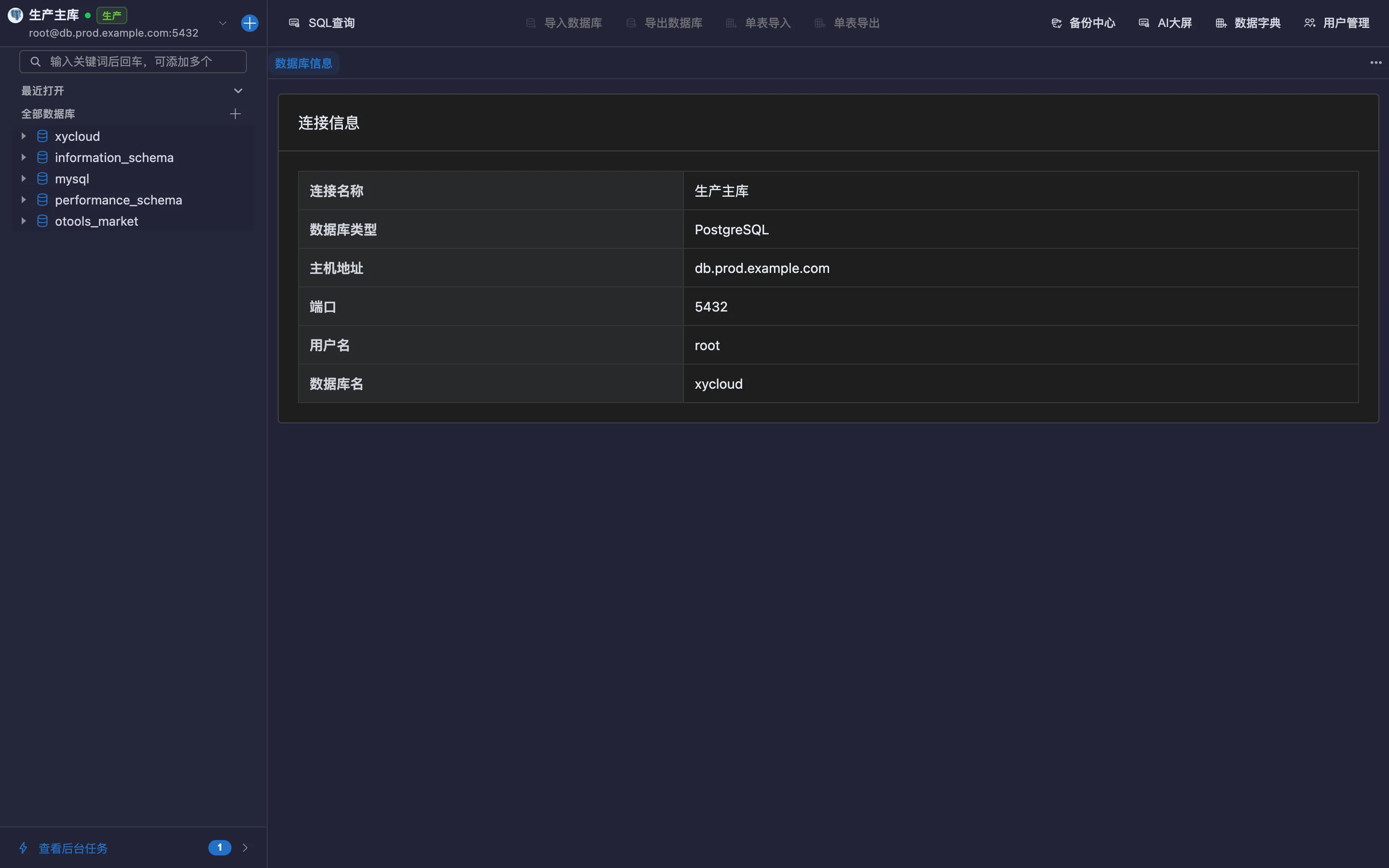
Task: Open the three-dot more options menu
Action: pos(1376,63)
